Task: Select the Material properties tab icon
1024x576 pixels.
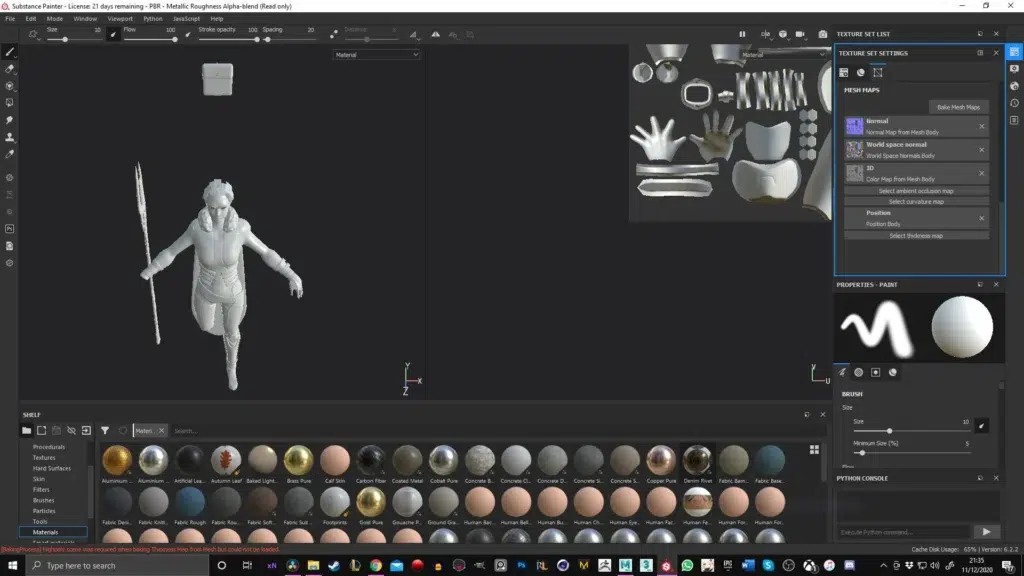Action: click(893, 372)
